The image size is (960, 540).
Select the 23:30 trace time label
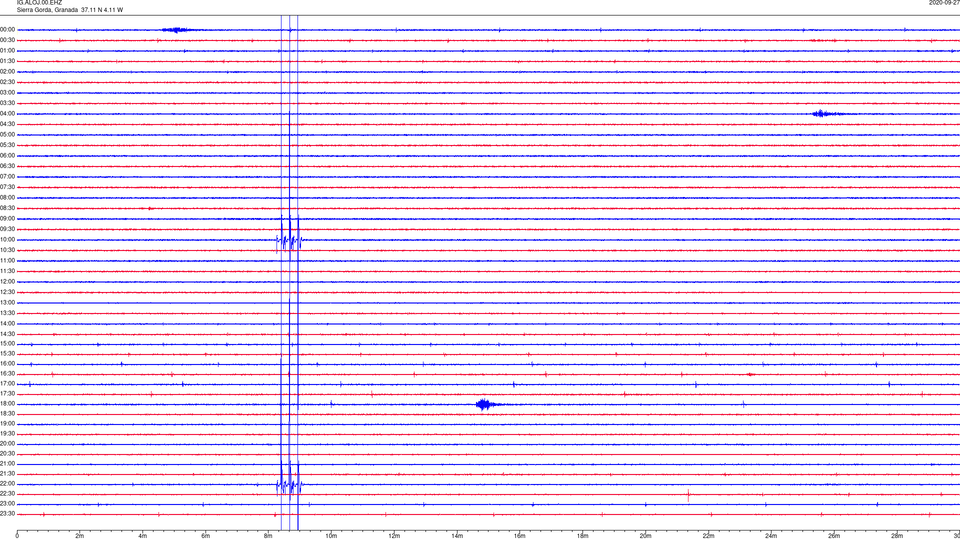coord(8,514)
